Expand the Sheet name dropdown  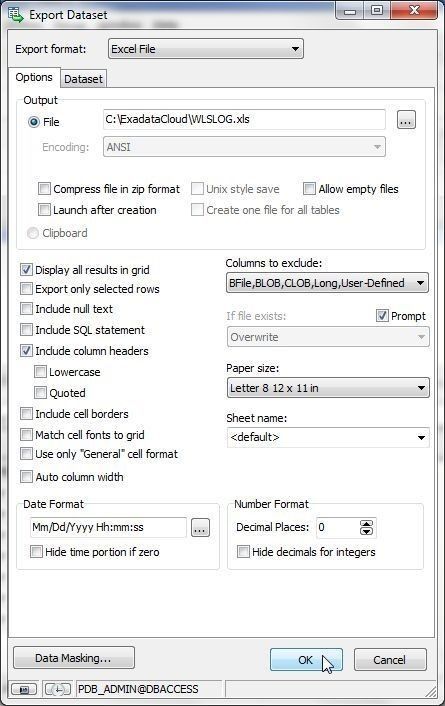click(328, 437)
